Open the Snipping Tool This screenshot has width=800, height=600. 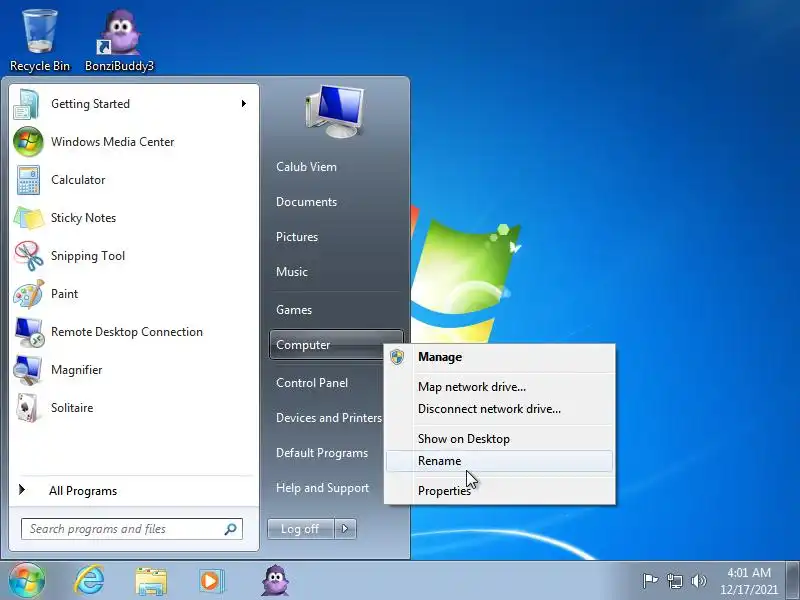click(134, 256)
